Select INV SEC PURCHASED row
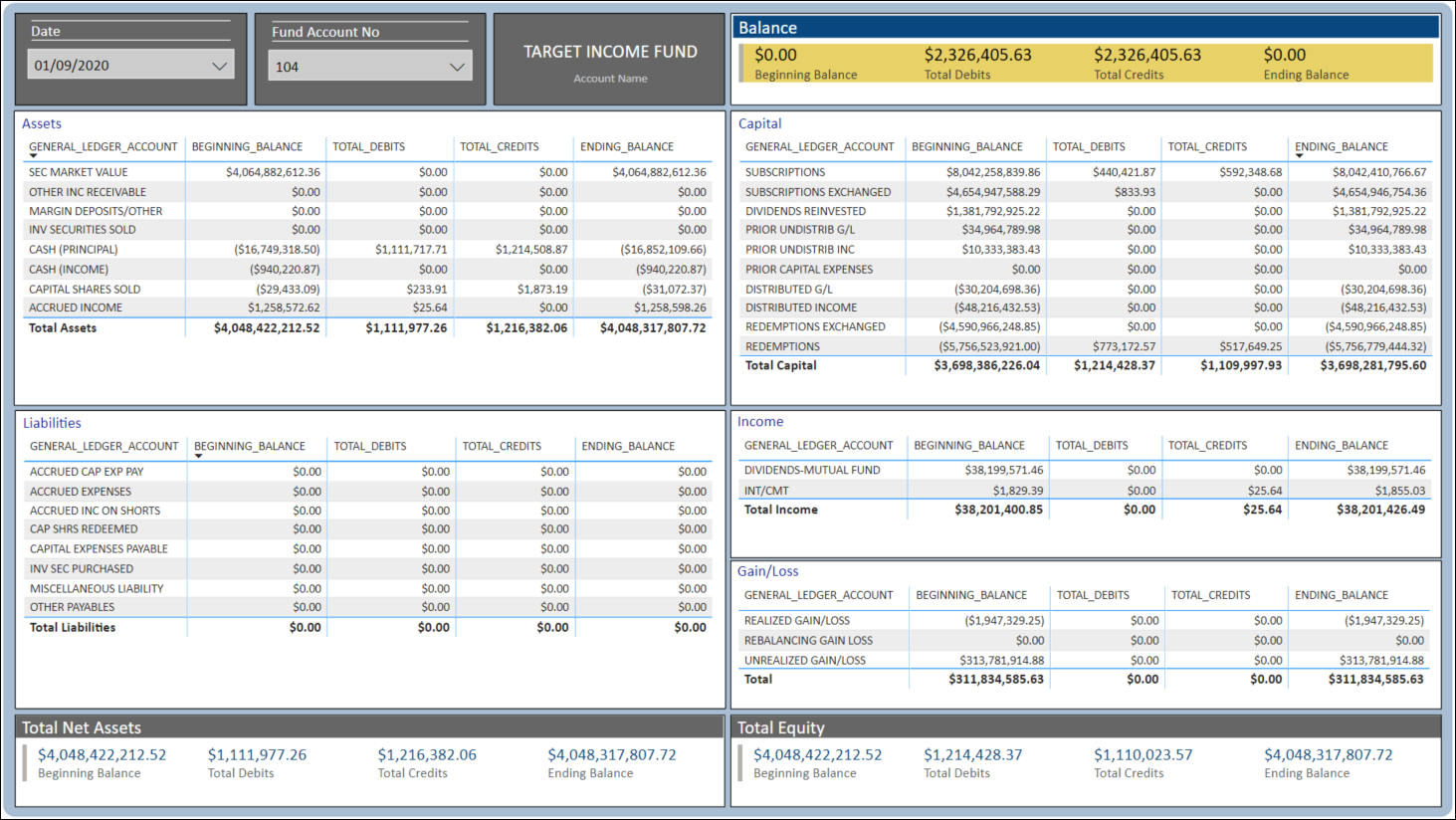This screenshot has width=1456, height=820. pos(369,569)
